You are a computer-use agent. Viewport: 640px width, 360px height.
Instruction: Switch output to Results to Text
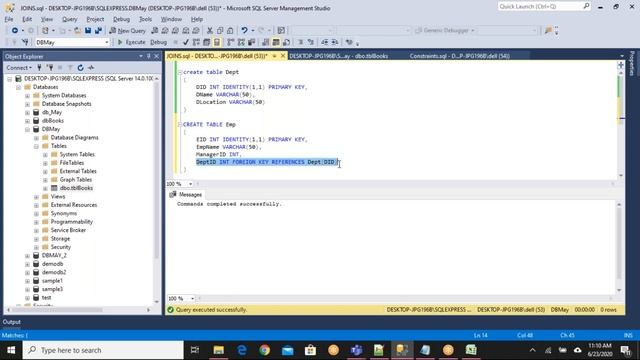(266, 42)
